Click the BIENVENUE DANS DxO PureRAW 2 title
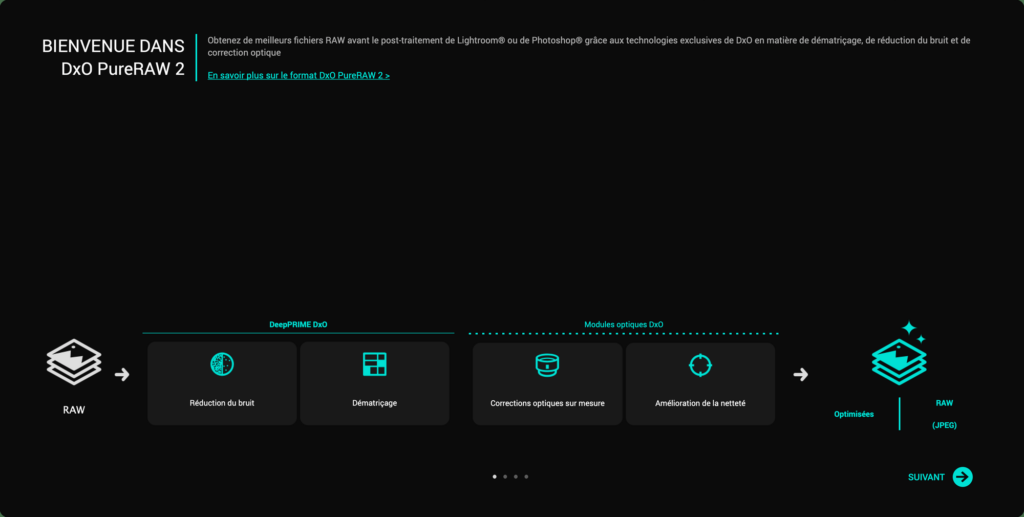 113,57
